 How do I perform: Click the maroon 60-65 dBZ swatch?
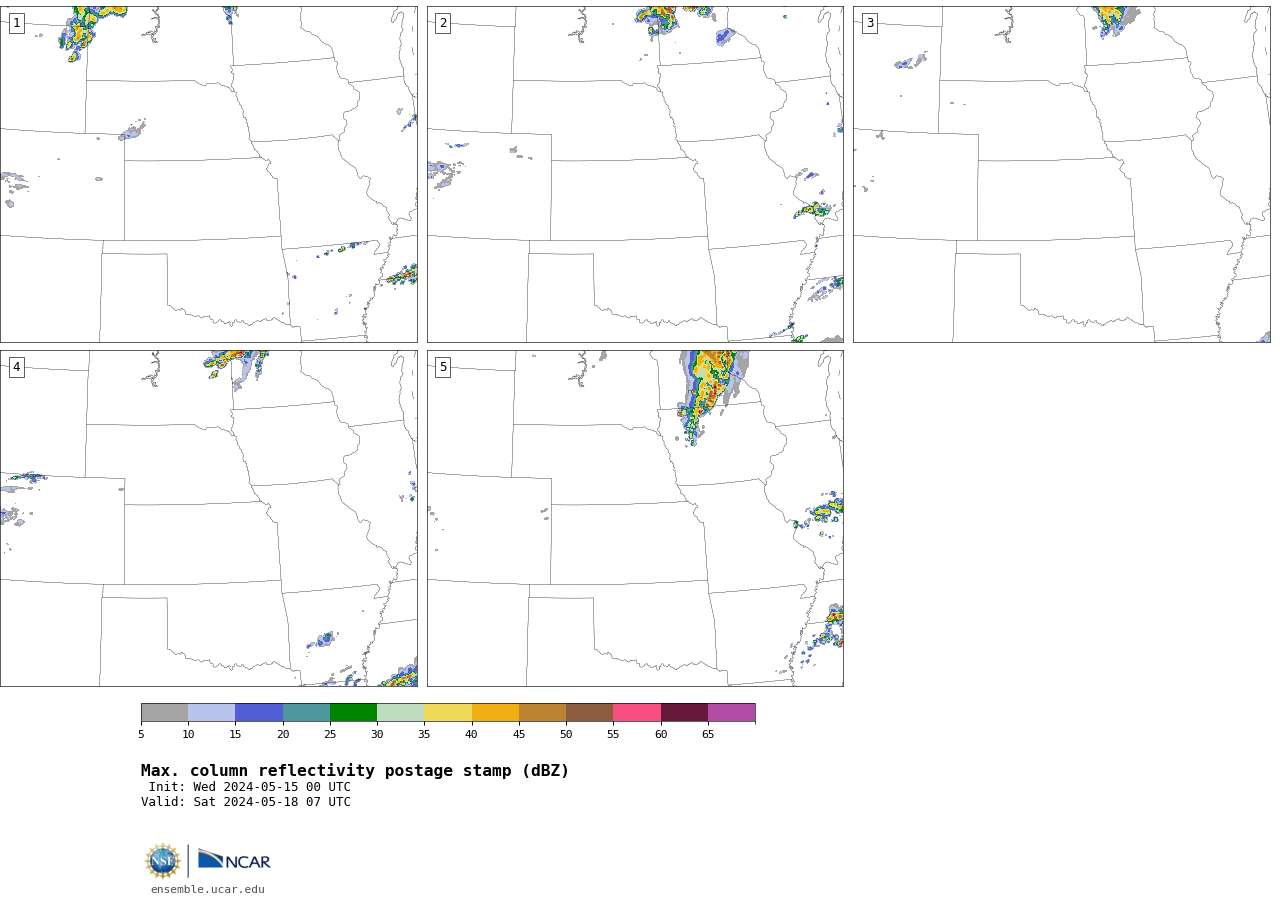(684, 712)
